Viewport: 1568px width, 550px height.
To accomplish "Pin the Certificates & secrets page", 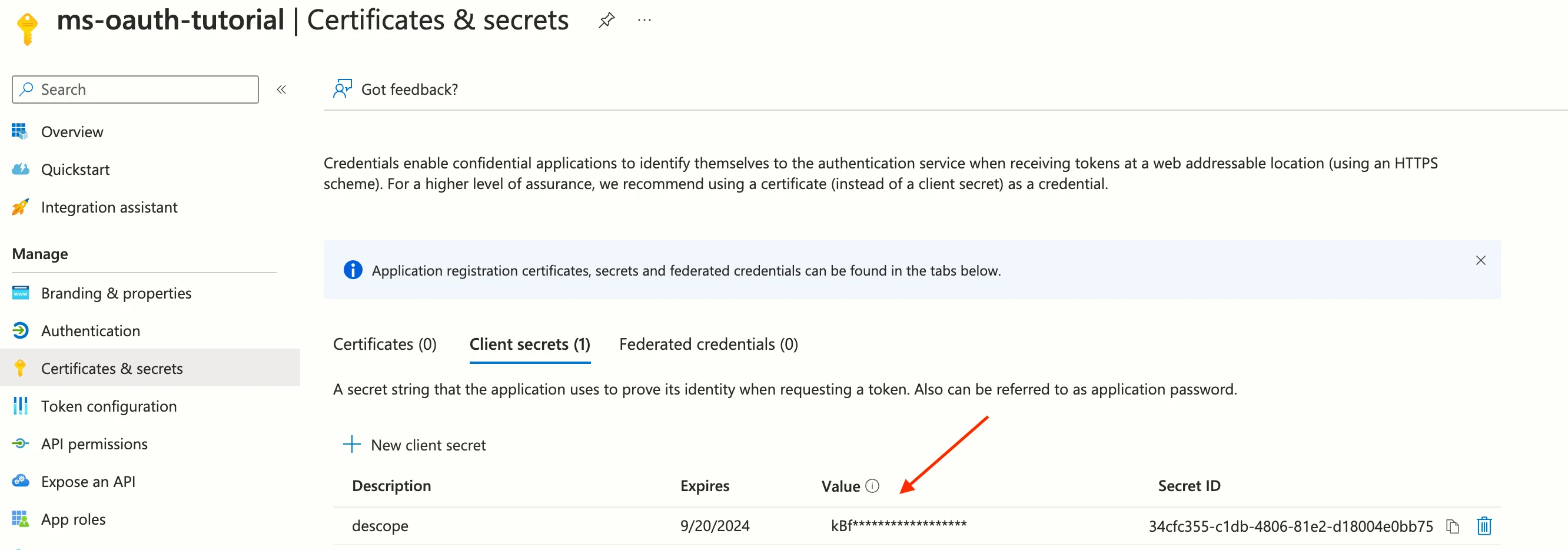I will (606, 19).
